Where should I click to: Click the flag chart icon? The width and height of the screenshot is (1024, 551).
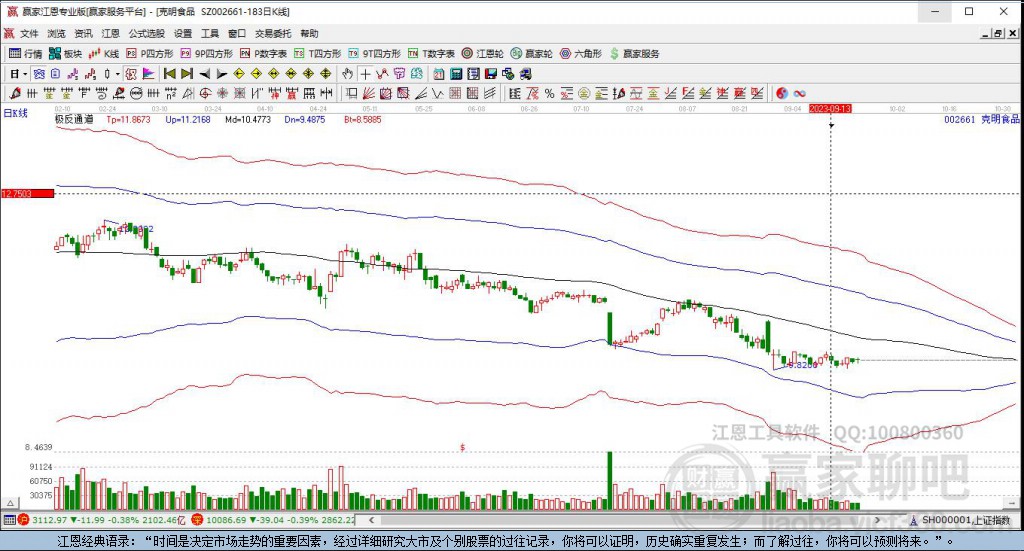148,74
